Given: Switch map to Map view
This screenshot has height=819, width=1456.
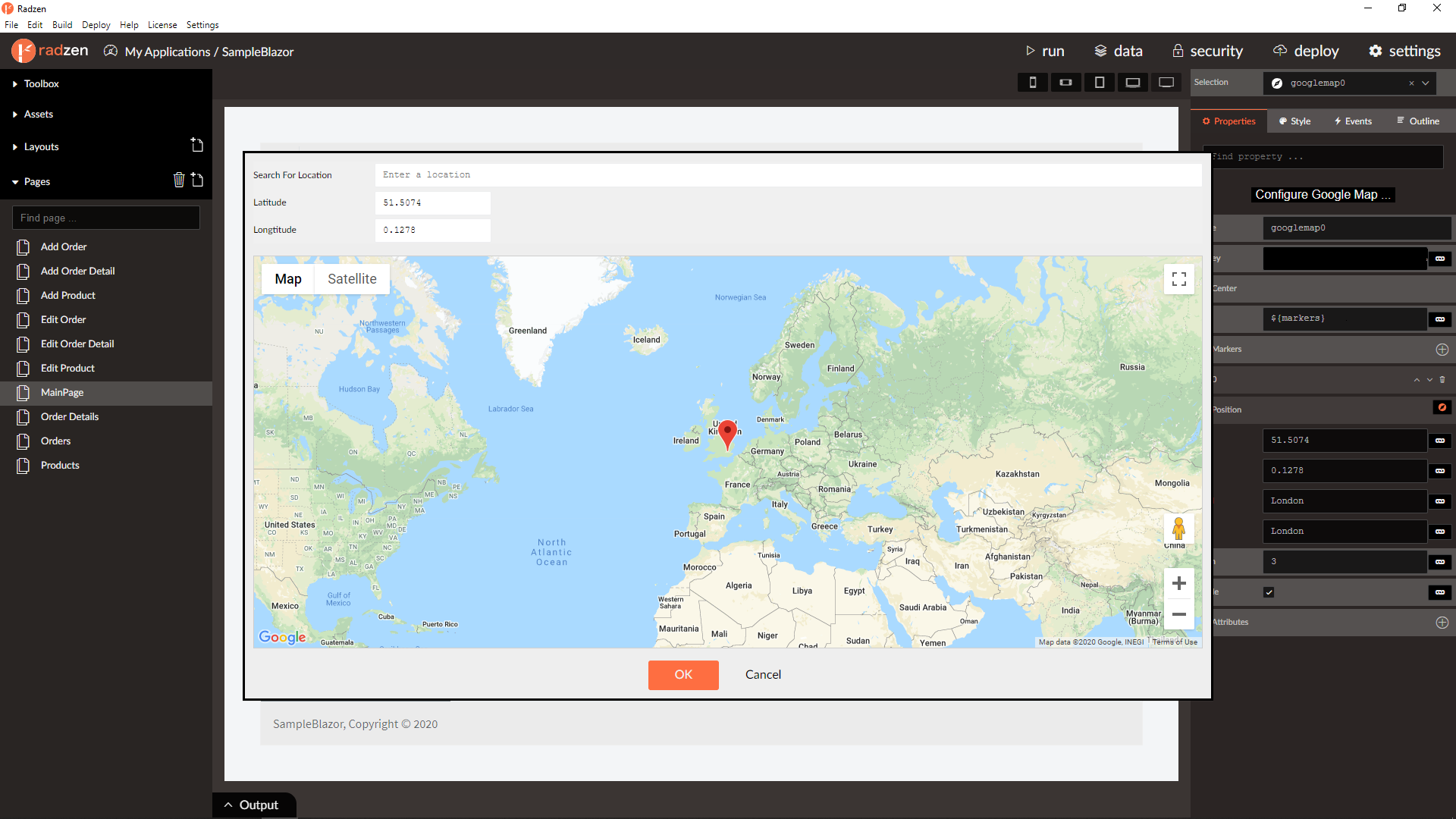Looking at the screenshot, I should click(x=288, y=279).
